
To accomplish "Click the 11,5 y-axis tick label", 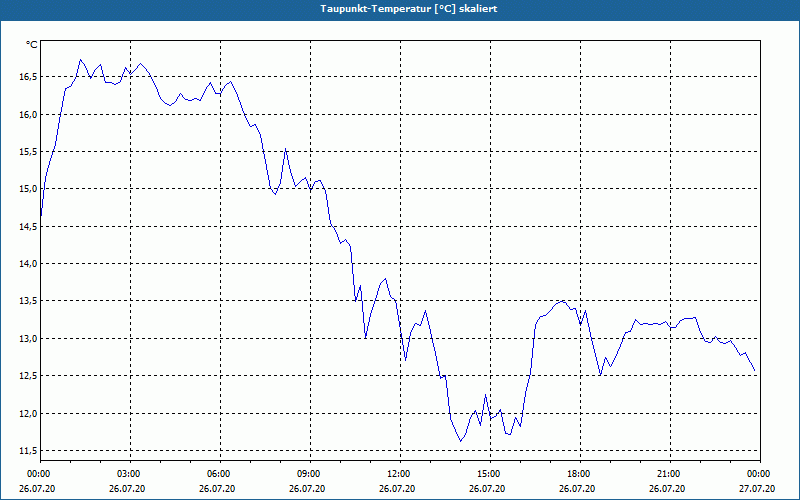I will point(29,451).
